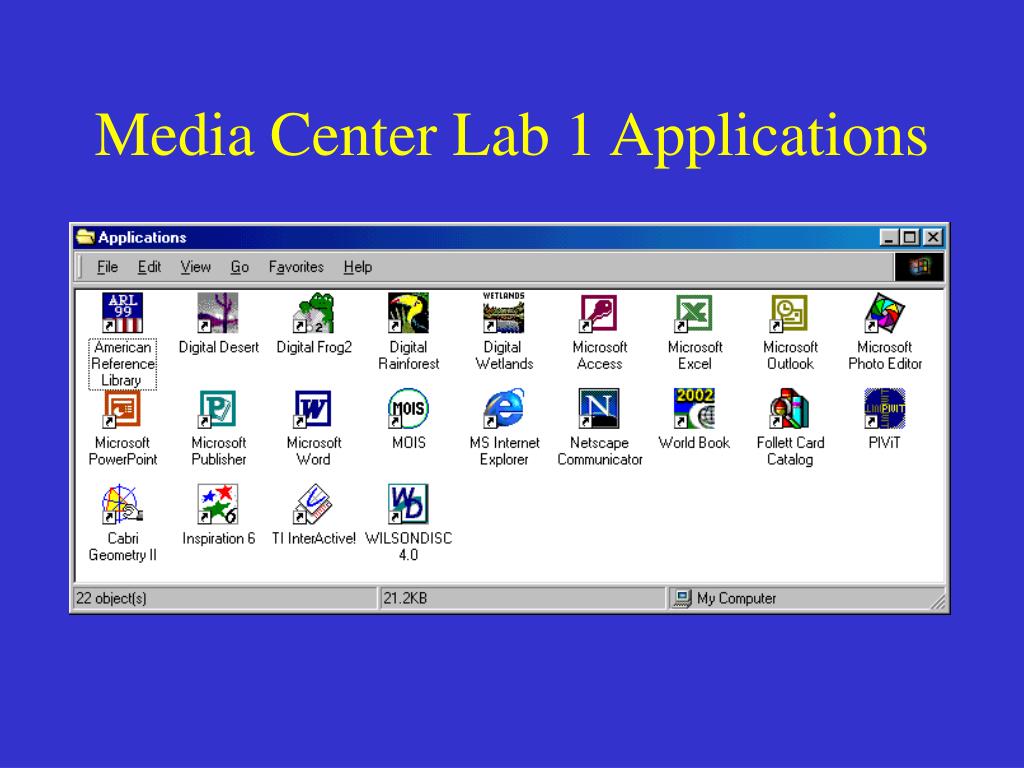Open the File menu
This screenshot has height=768, width=1024.
107,266
